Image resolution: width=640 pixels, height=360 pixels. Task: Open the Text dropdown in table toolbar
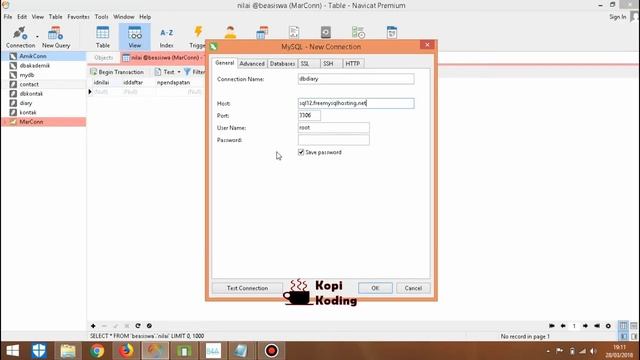[167, 72]
